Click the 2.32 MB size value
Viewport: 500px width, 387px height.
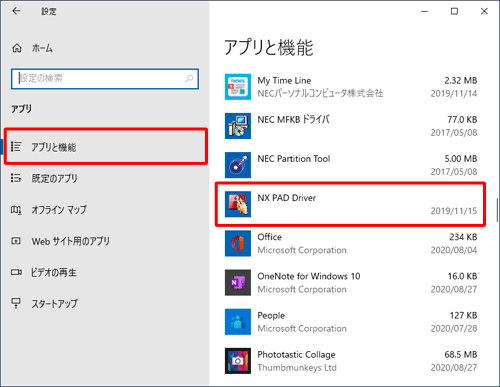(460, 80)
